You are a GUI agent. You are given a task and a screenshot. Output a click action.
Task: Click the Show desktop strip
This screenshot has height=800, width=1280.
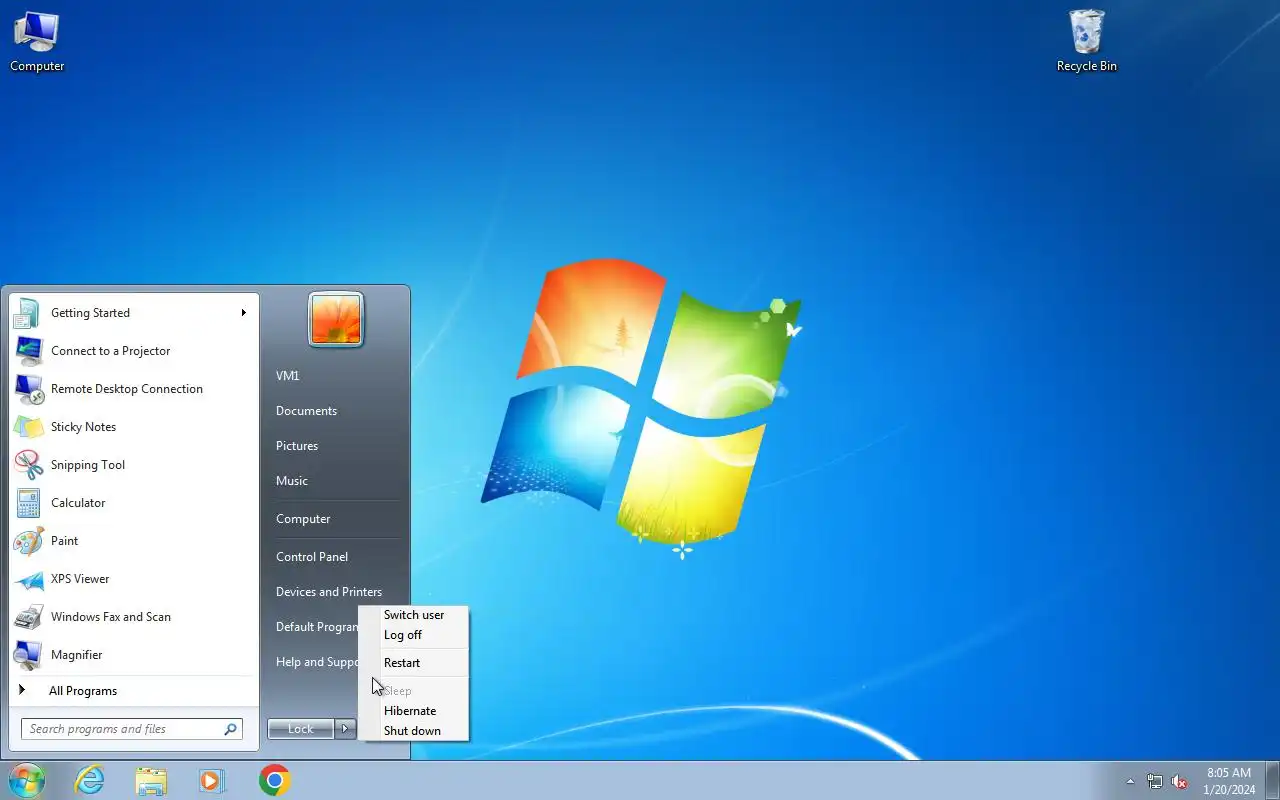point(1273,780)
